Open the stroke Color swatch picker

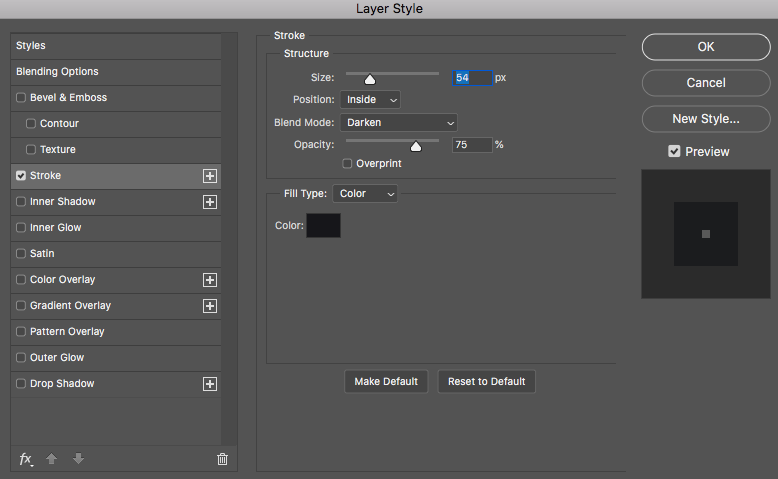324,225
